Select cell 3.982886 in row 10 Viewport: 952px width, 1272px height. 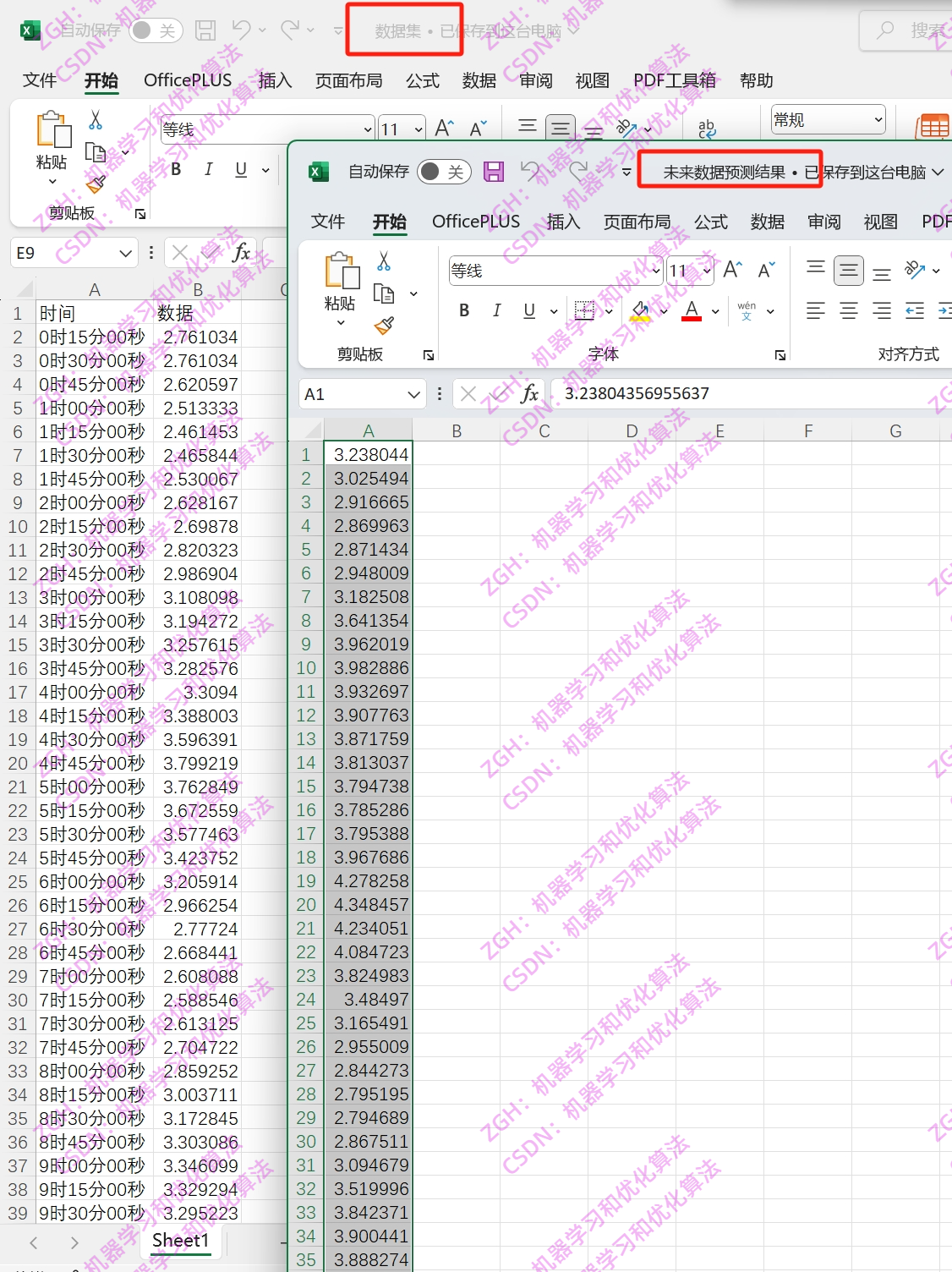pyautogui.click(x=368, y=668)
